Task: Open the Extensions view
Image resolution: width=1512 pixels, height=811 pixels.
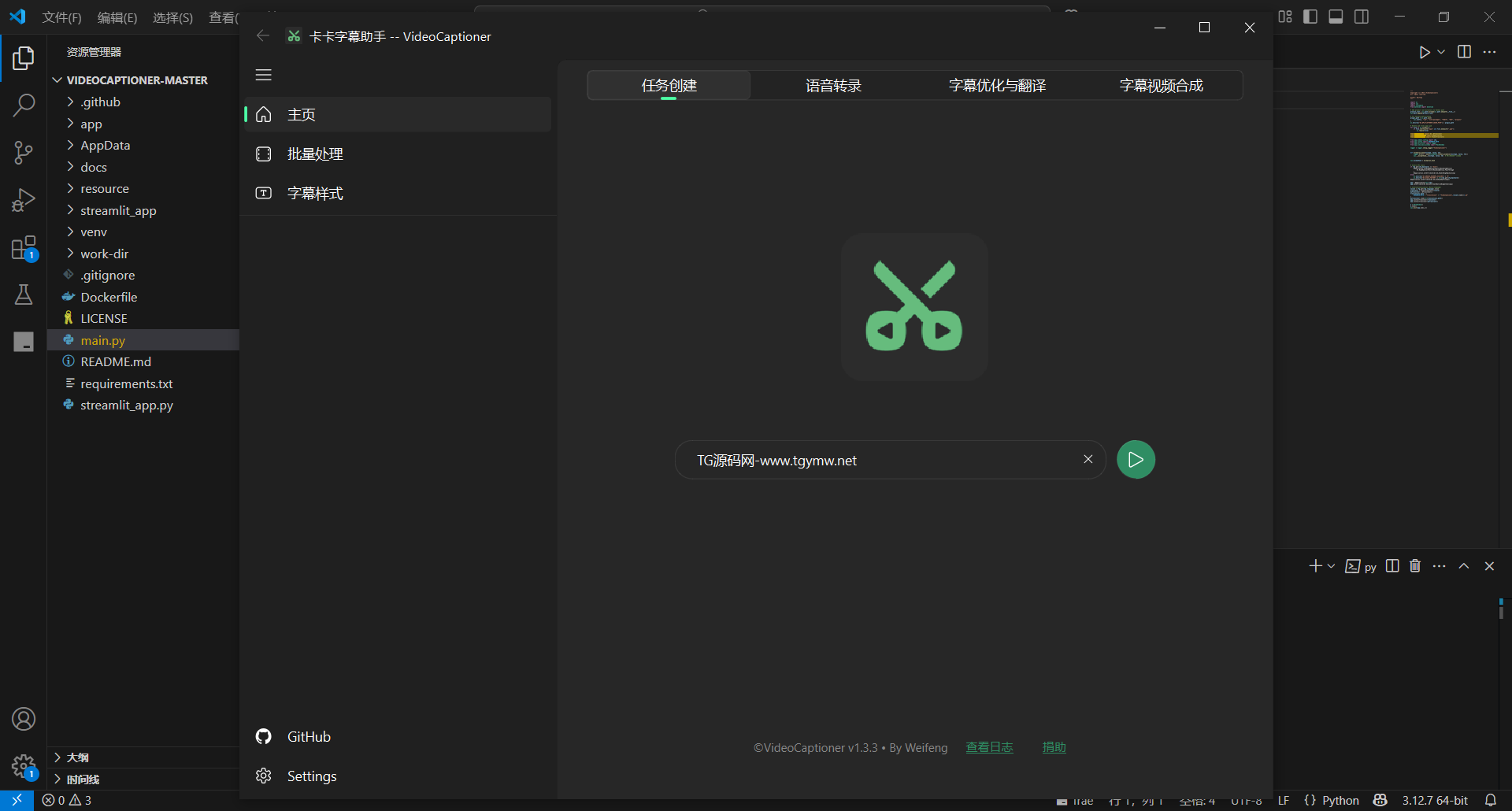Action: coord(24,248)
